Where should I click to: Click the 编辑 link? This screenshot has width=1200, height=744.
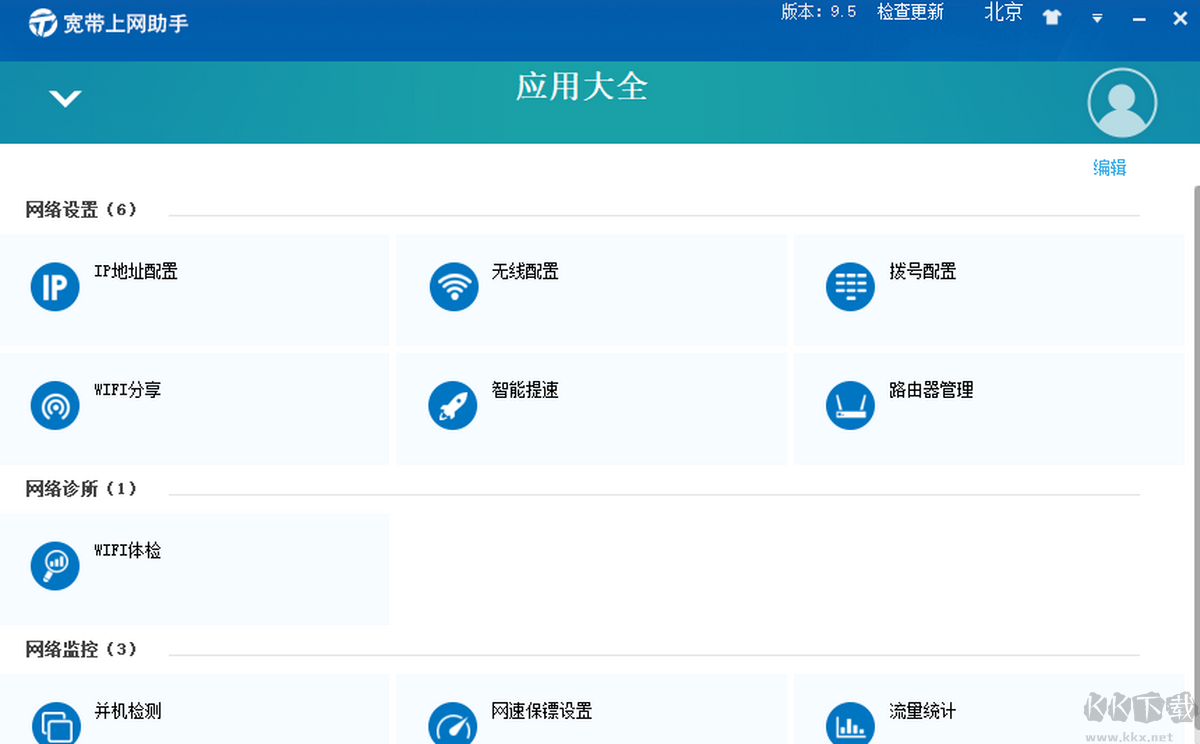1109,168
